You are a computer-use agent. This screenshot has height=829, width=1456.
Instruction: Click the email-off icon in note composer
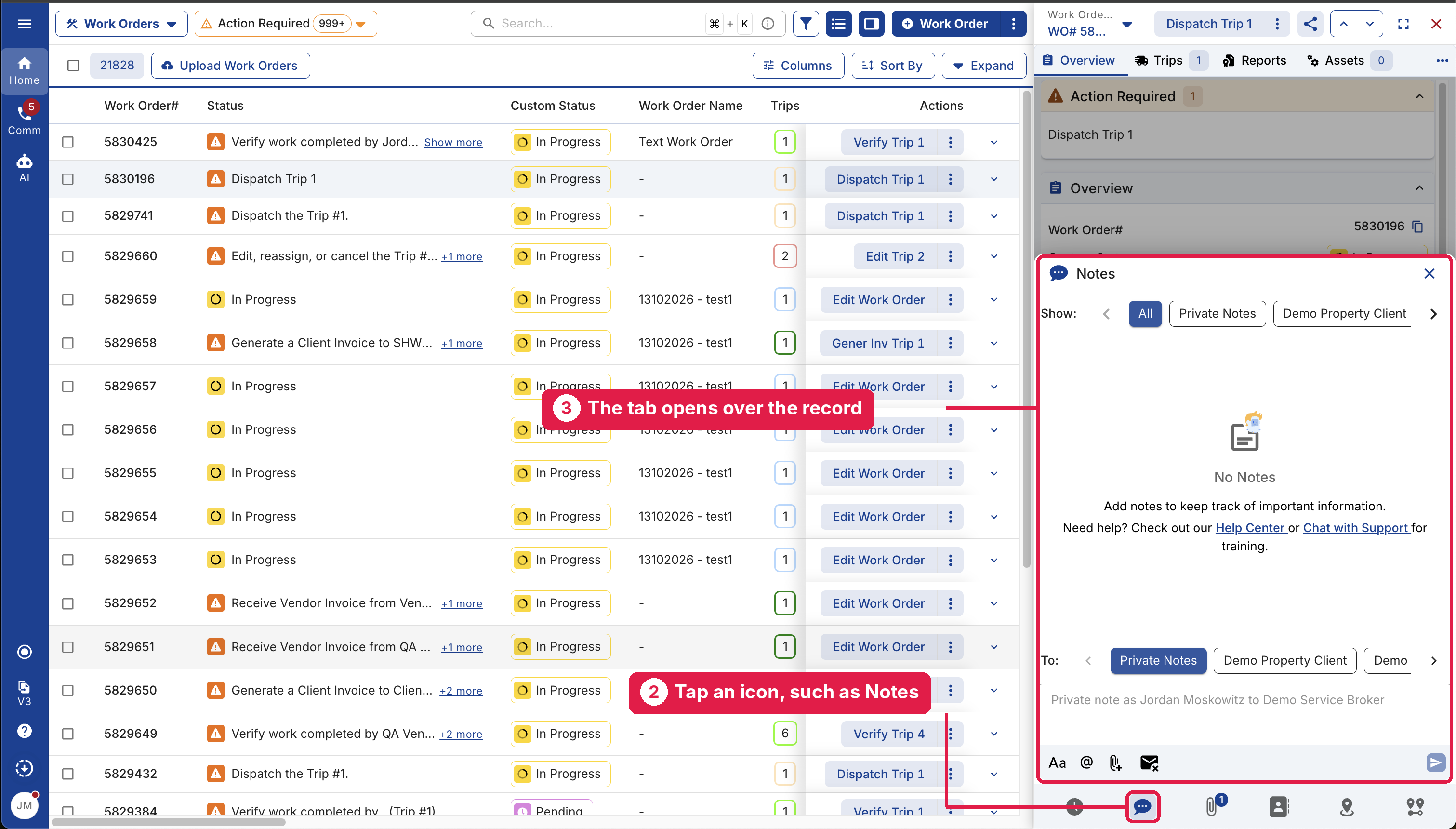(x=1149, y=762)
